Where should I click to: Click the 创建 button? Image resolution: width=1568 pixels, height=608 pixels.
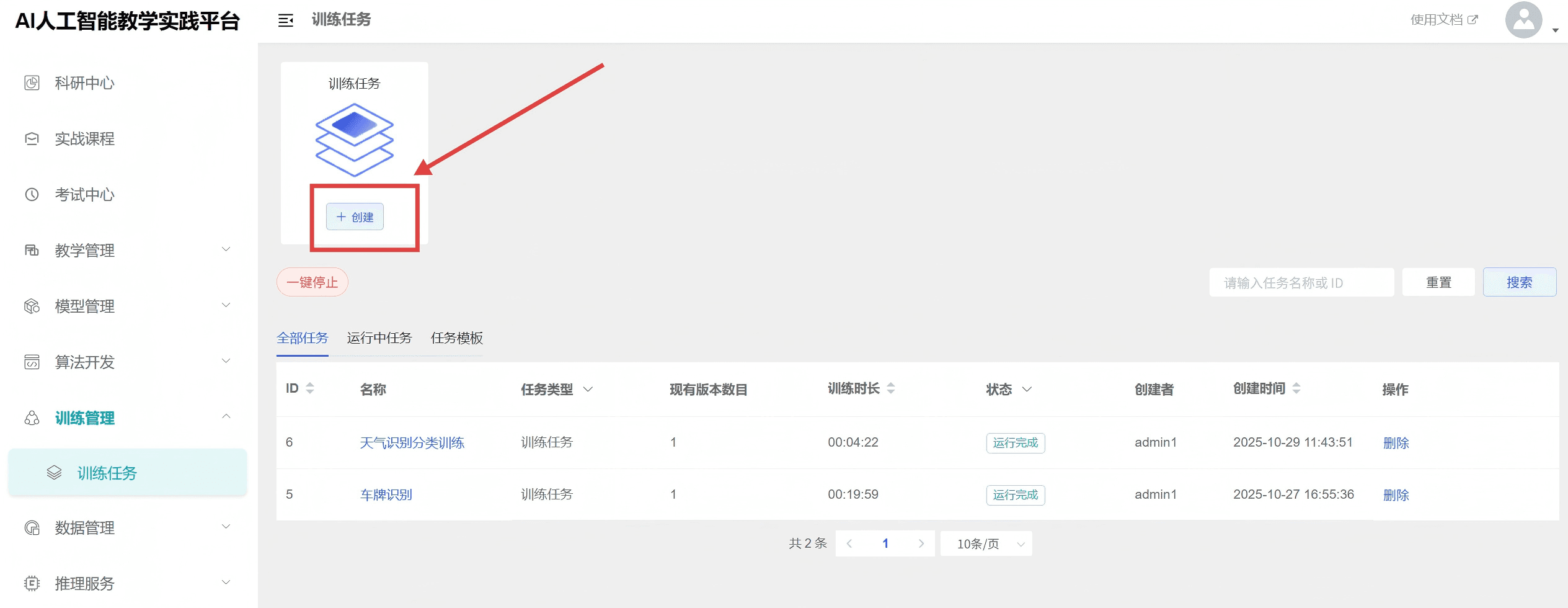(x=355, y=217)
